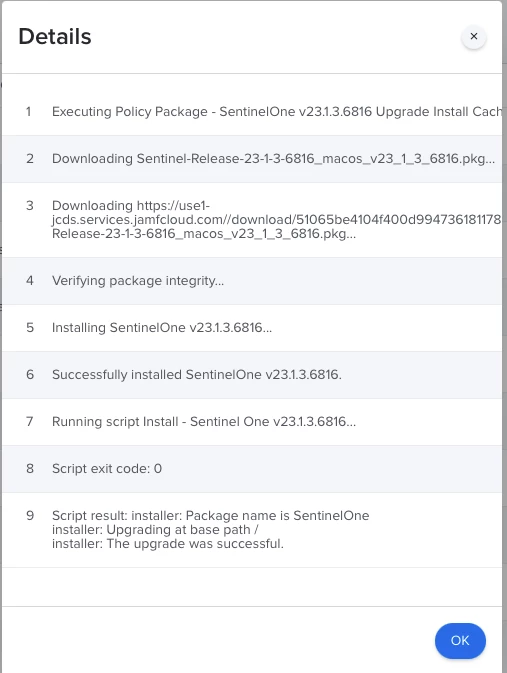Screen dimensions: 507x673
Task: Click 'Upgrading at base path' line
Action: (155, 530)
